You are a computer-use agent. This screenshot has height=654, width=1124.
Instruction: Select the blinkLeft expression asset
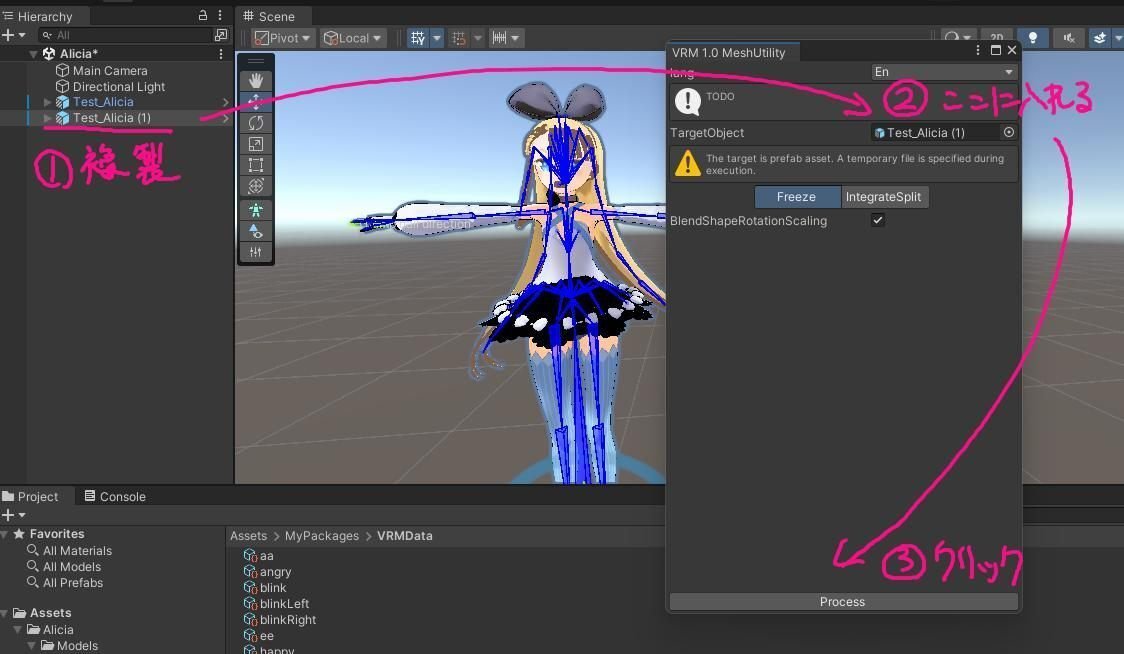pyautogui.click(x=277, y=604)
